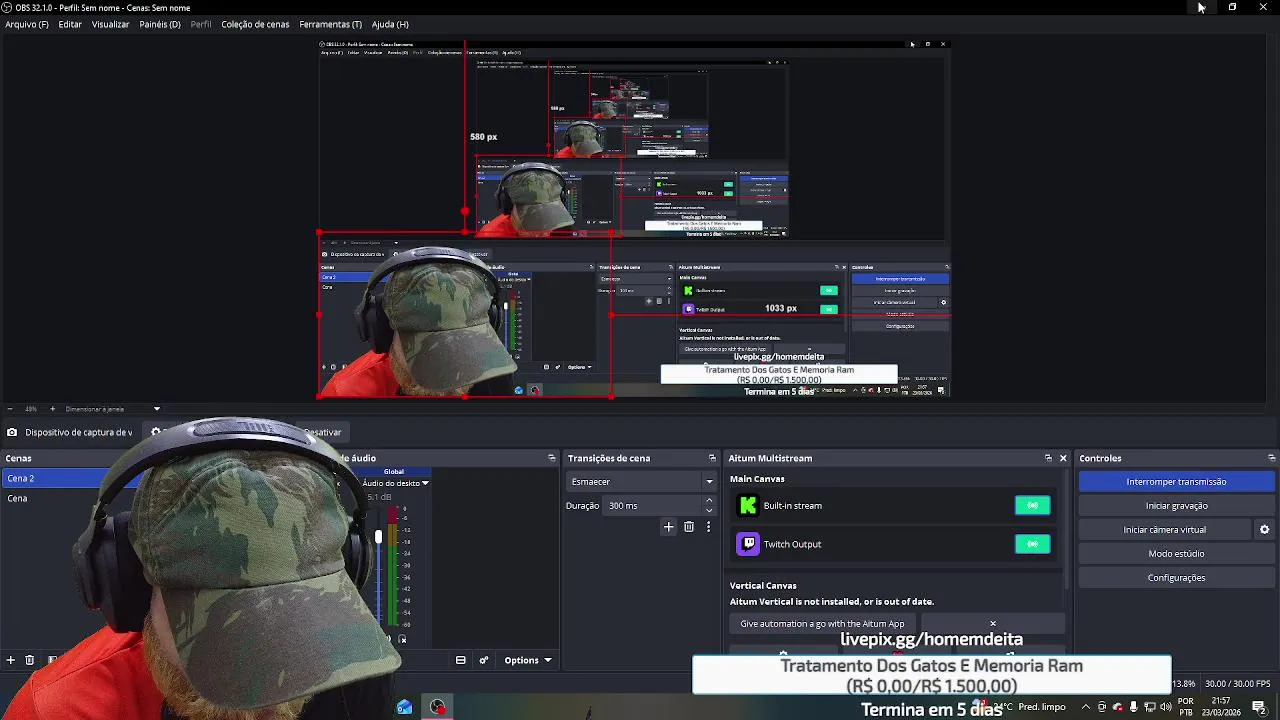Open the Esmaecer transition dropdown
Viewport: 1280px width, 720px height.
pyautogui.click(x=642, y=482)
